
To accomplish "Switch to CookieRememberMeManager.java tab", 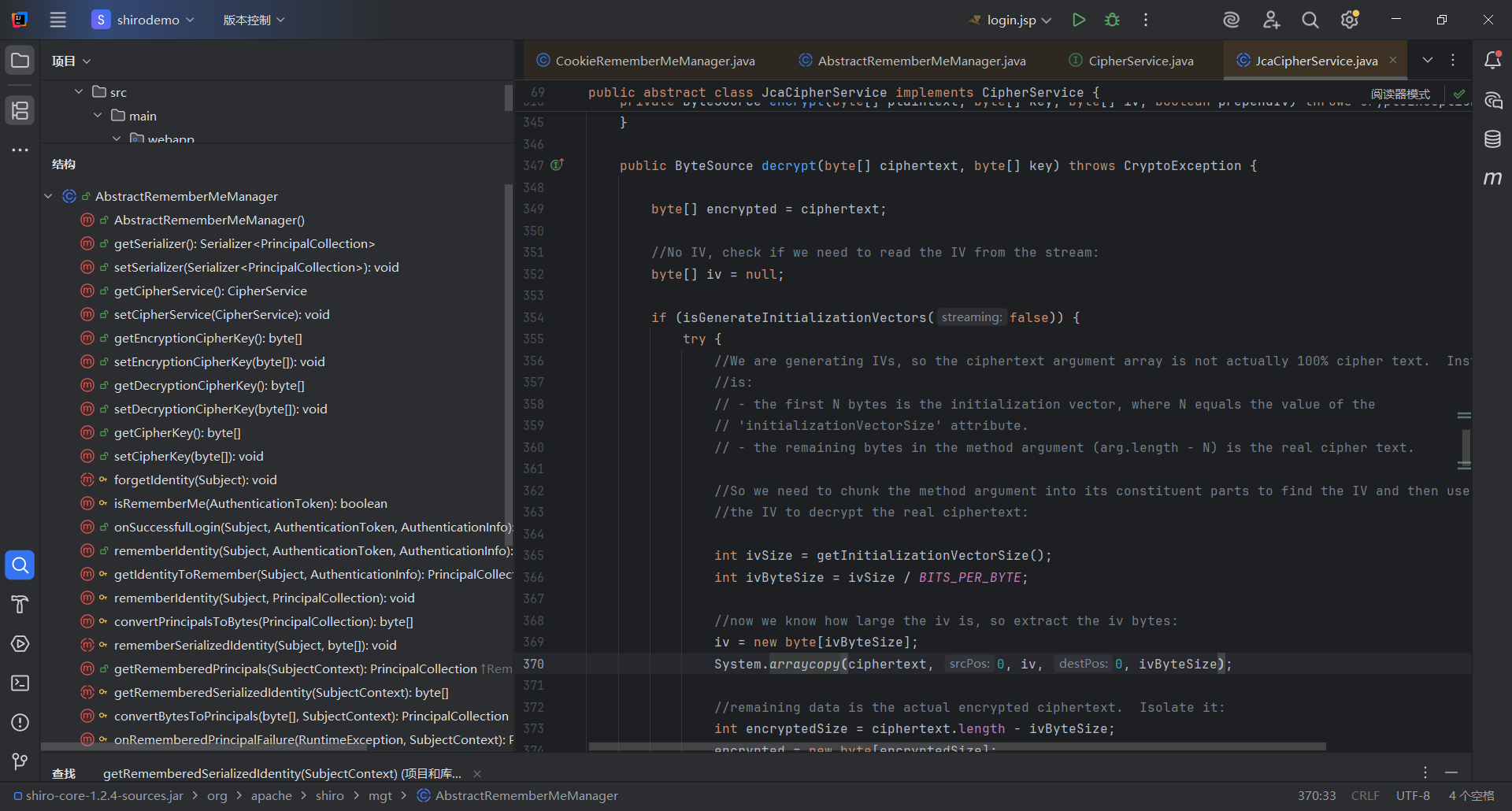I will click(654, 61).
